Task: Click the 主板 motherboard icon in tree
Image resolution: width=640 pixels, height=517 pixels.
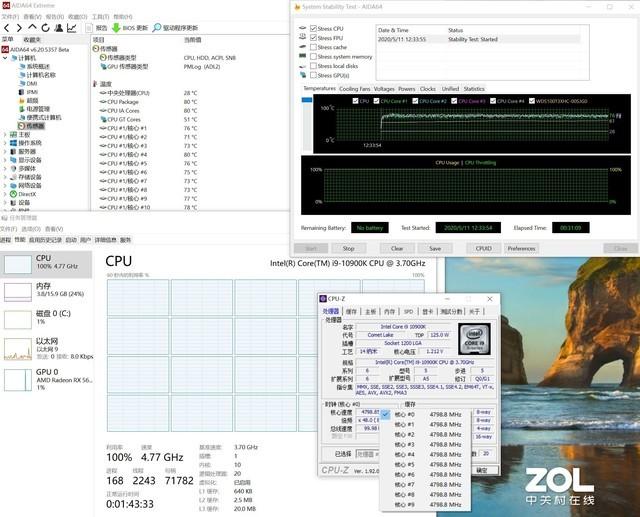Action: (x=13, y=135)
